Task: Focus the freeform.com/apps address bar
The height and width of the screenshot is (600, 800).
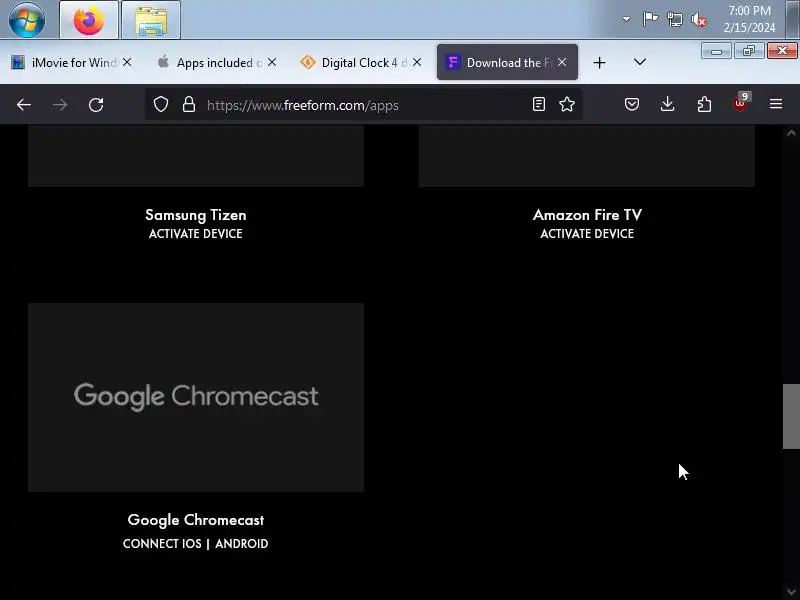Action: [x=362, y=105]
